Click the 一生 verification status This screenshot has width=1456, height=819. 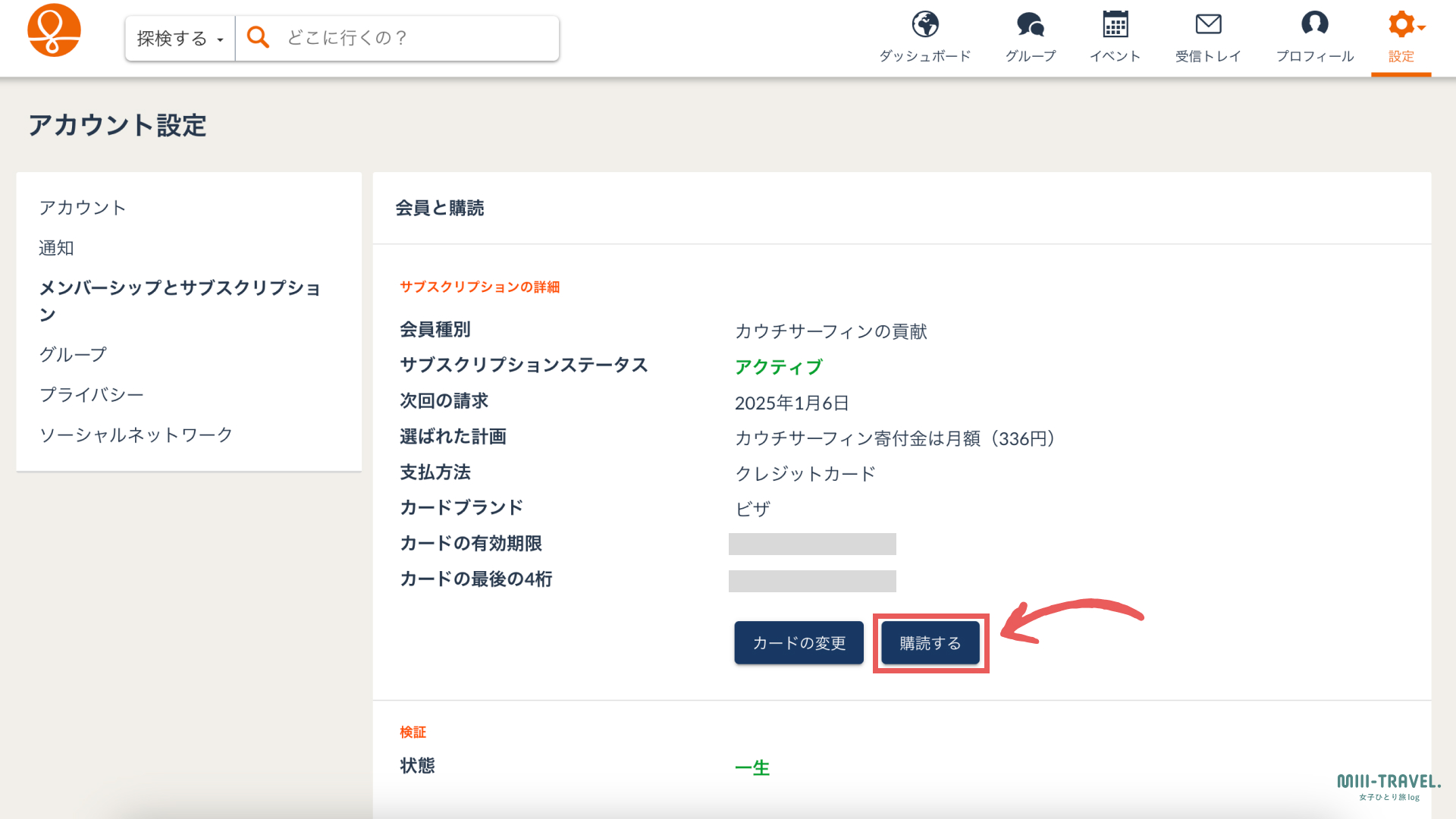click(x=752, y=767)
